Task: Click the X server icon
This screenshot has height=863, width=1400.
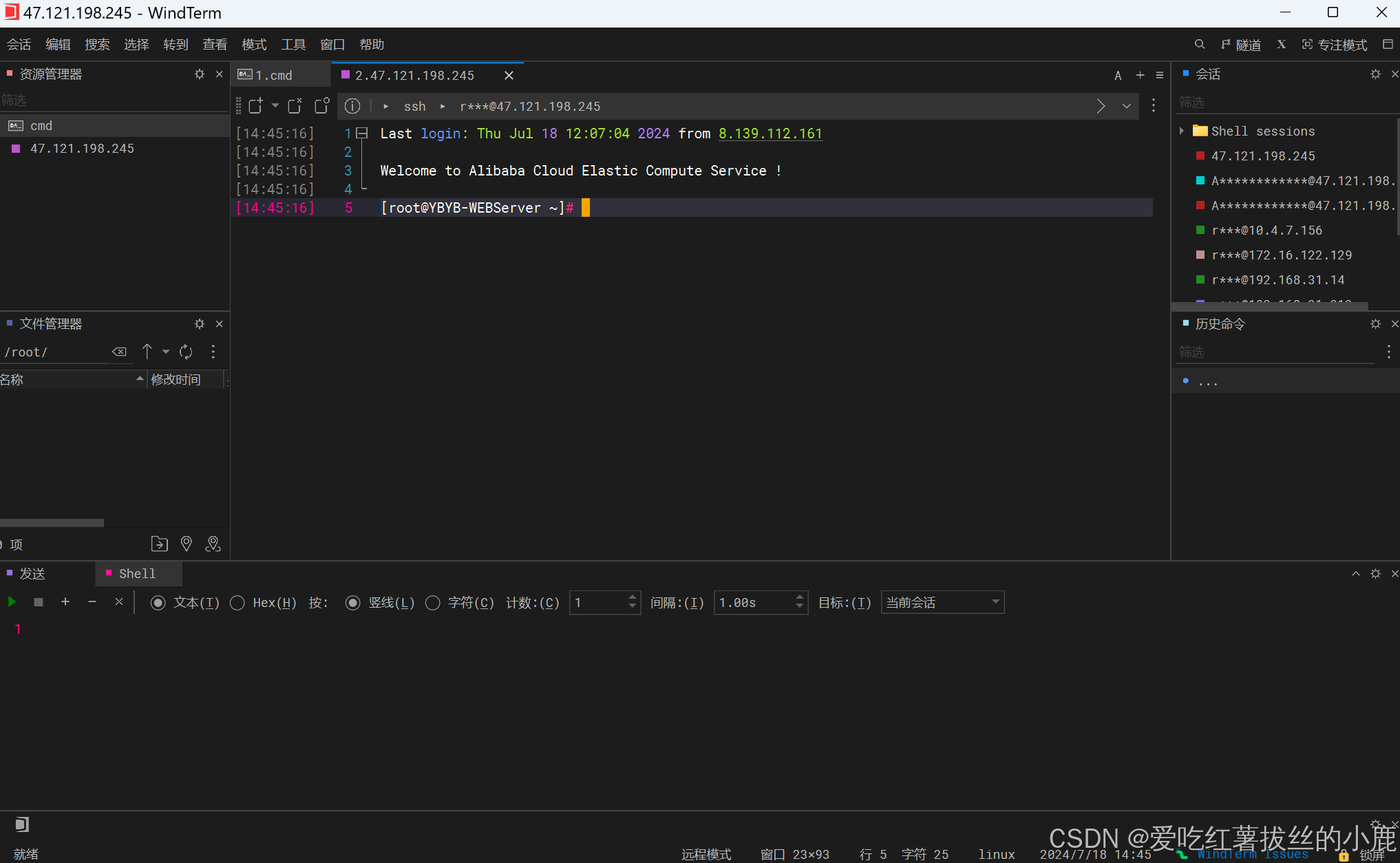Action: coord(1282,44)
